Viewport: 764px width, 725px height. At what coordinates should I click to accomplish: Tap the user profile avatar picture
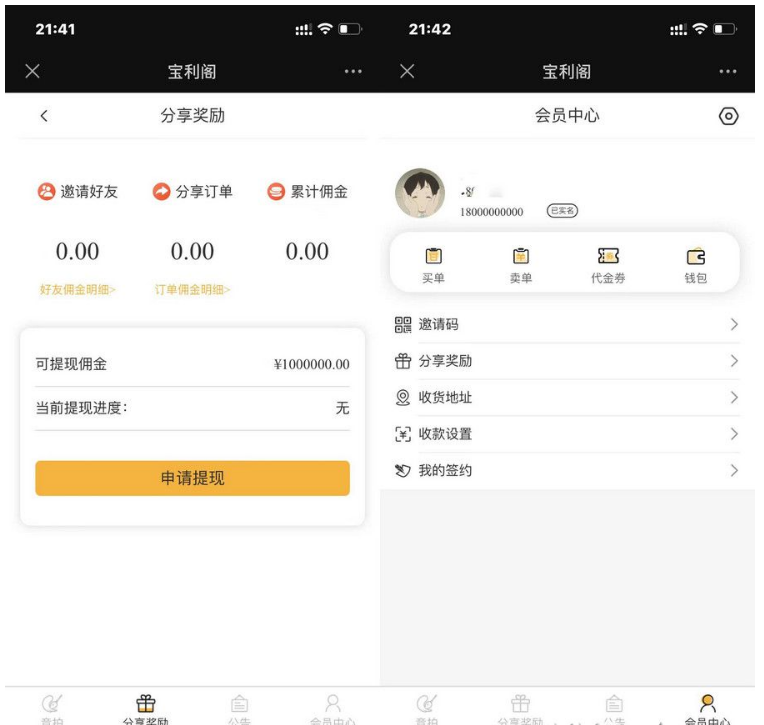tap(420, 193)
